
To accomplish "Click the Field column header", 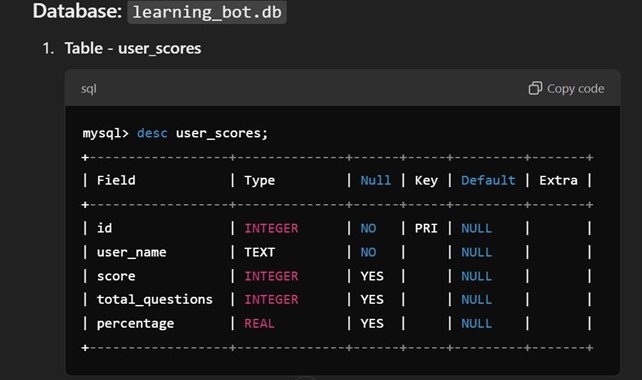I will (116, 180).
